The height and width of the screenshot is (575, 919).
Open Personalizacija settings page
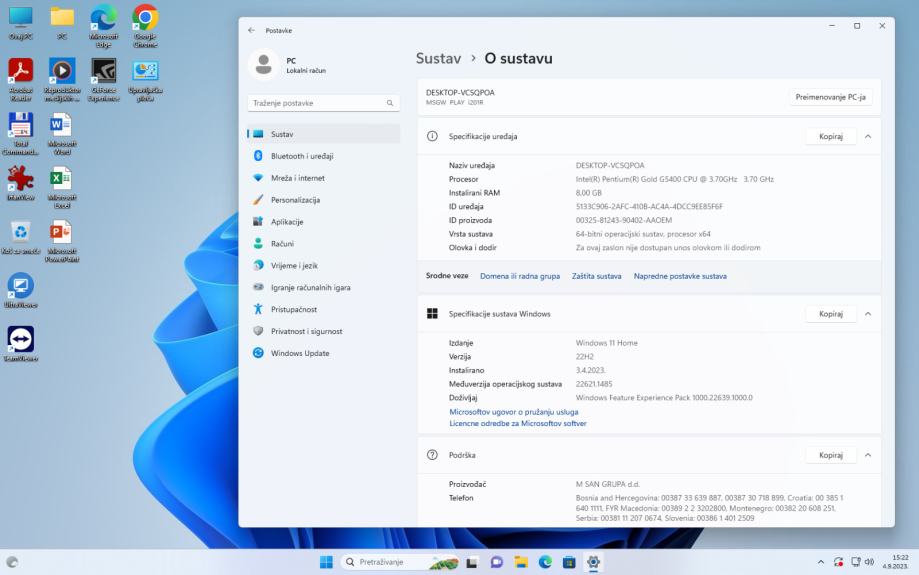point(295,200)
